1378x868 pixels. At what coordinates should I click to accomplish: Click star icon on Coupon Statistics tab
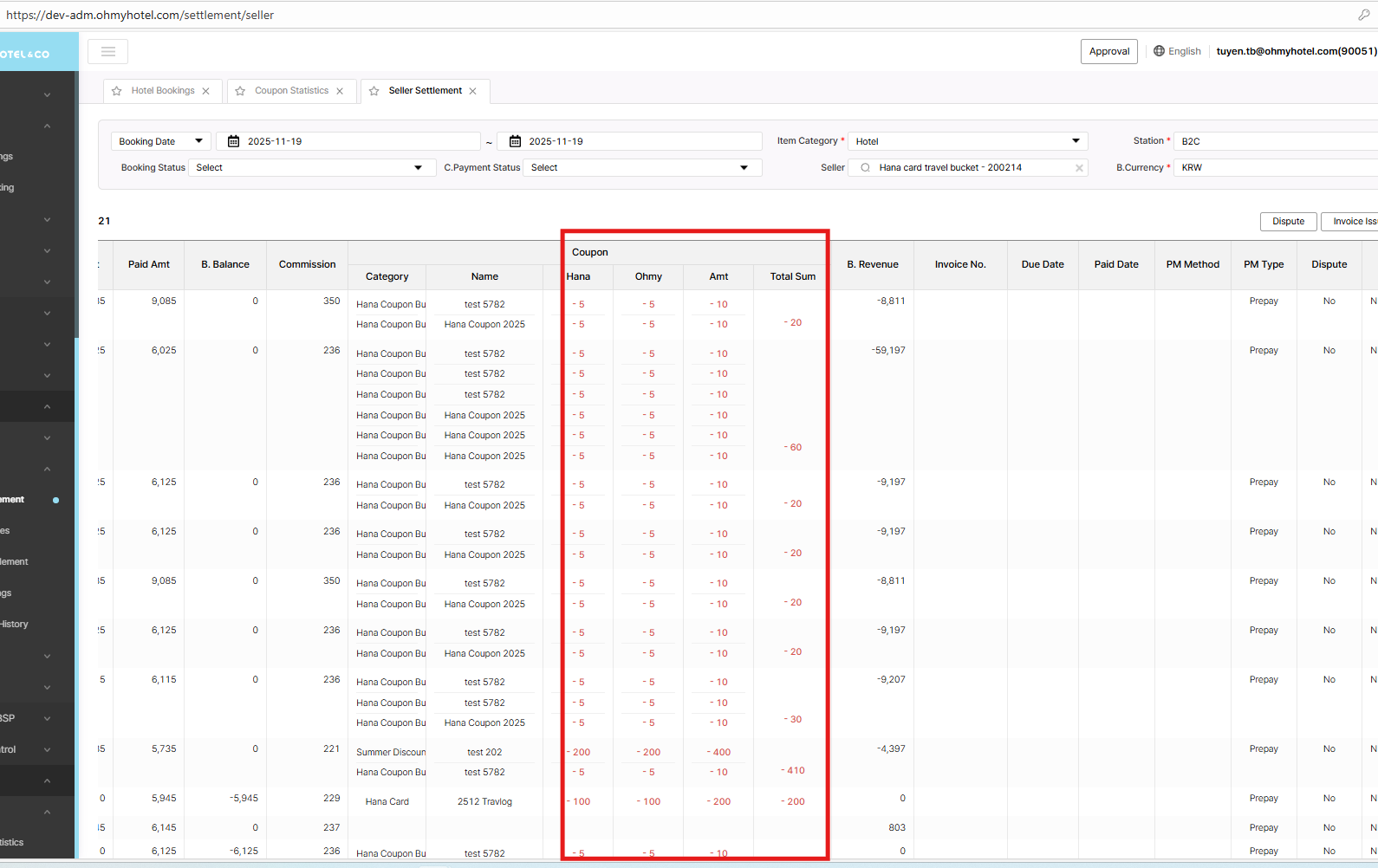click(240, 91)
